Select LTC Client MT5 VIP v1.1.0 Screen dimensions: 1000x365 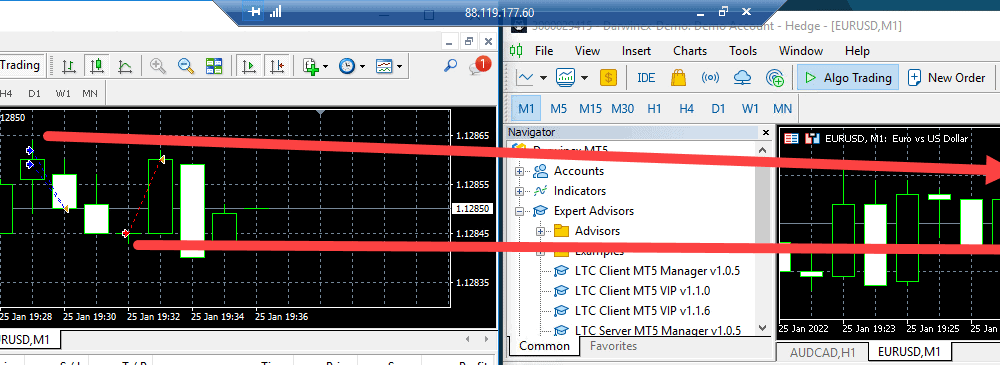642,291
